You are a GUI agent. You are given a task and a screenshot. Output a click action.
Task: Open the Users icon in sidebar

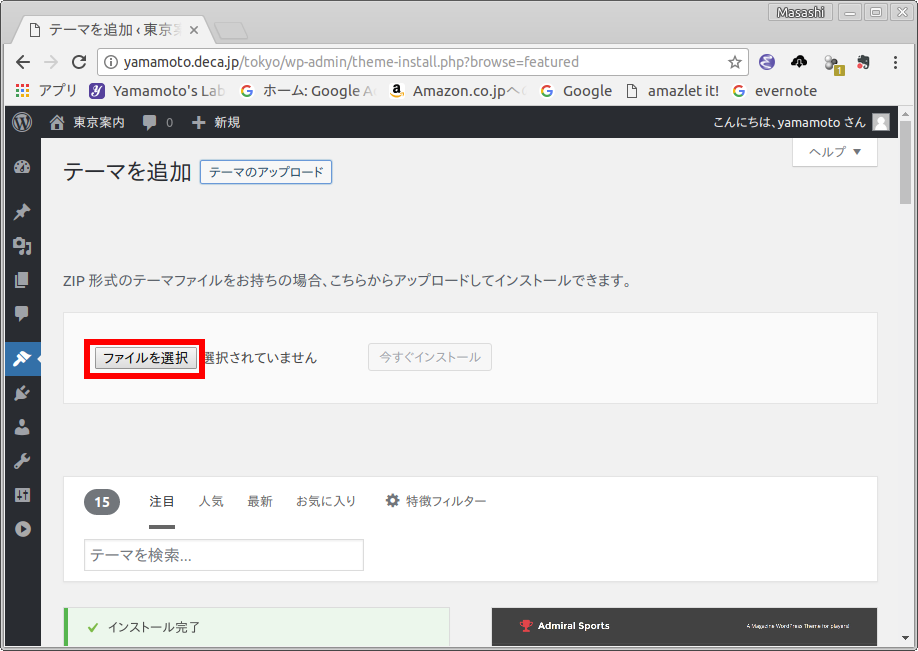21,427
